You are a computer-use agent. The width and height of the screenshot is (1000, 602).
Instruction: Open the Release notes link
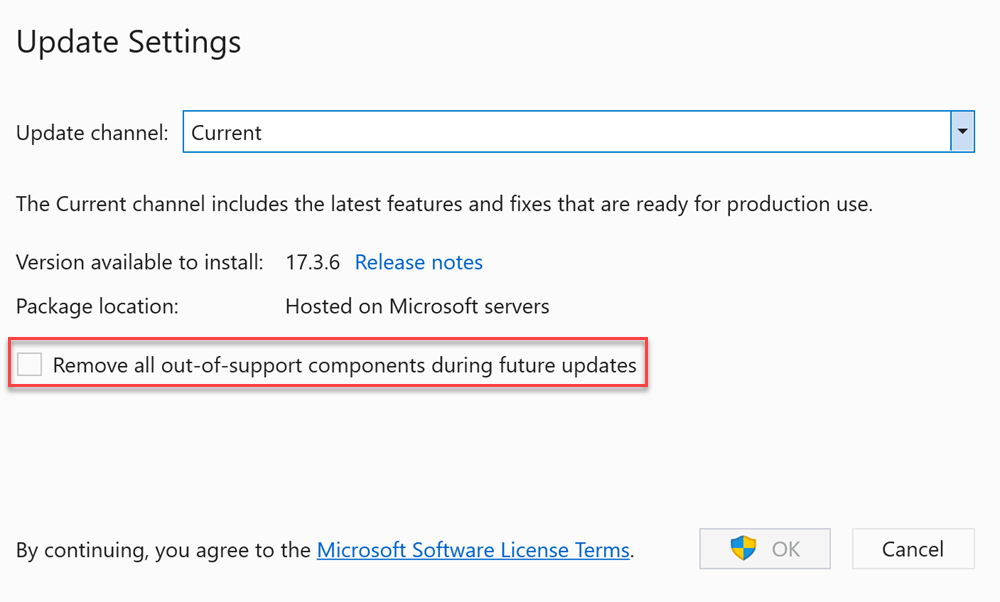coord(418,262)
